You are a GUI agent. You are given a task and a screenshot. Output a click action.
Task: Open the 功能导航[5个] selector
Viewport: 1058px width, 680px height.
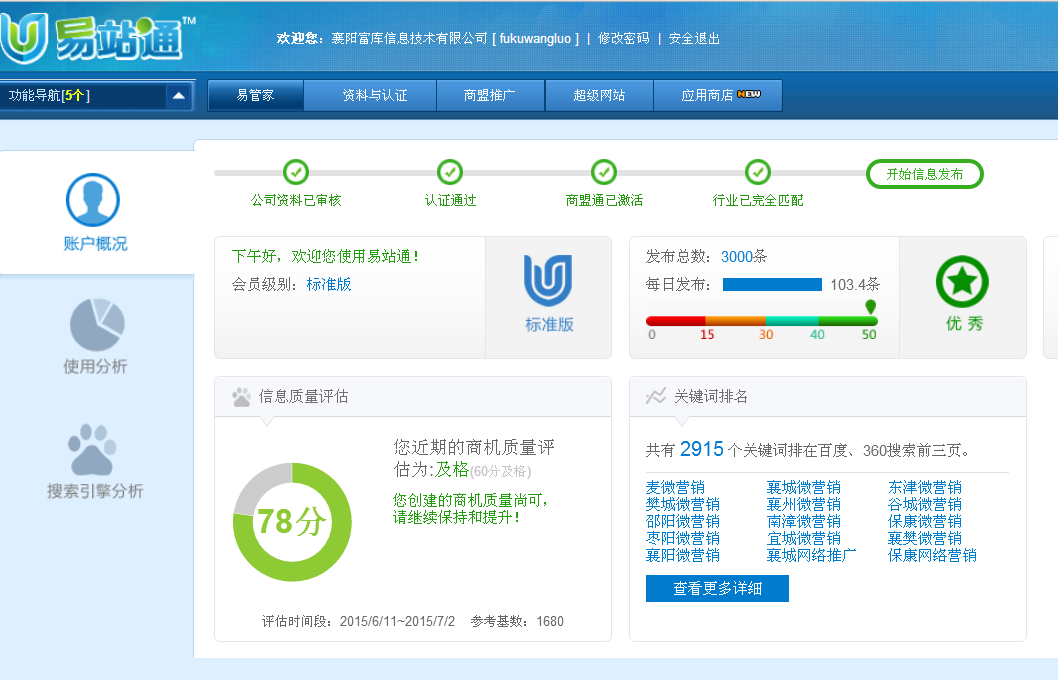tap(97, 96)
